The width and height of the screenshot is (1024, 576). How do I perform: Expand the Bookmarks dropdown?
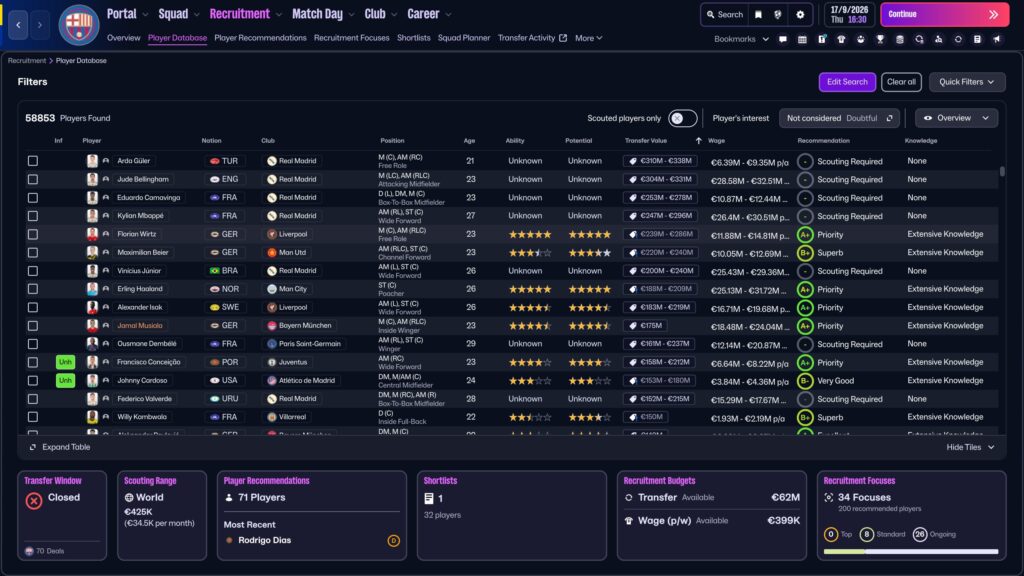tap(741, 39)
